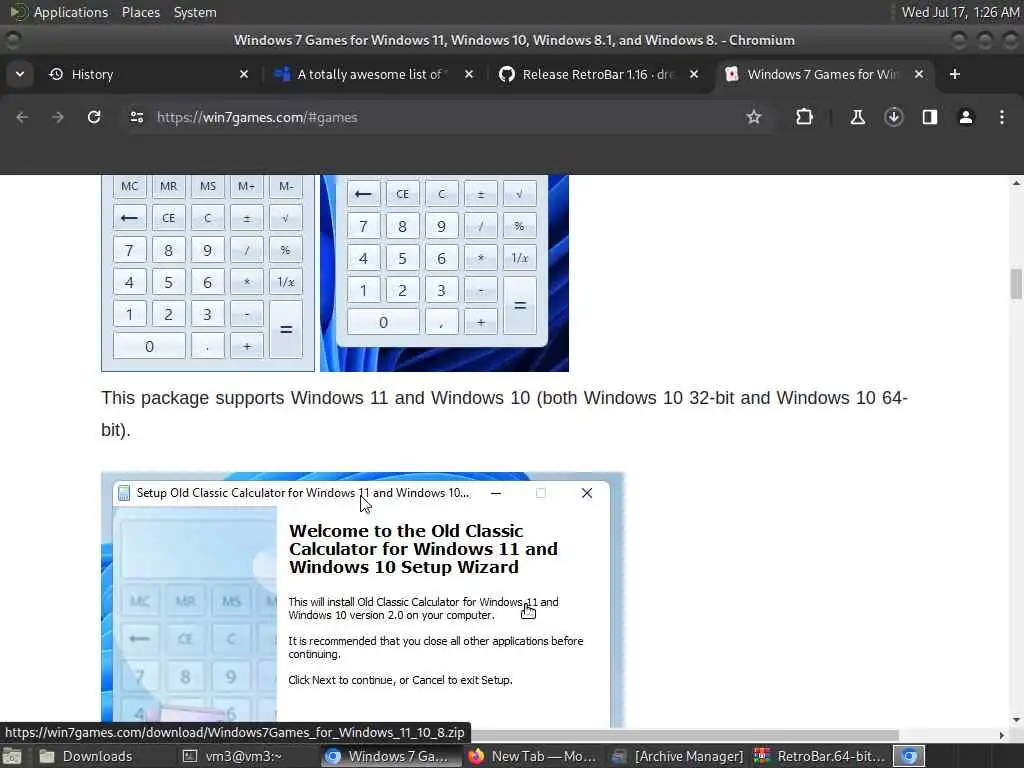Click the blue-background calculator screenshot
Screen dimensions: 1024x768
444,273
